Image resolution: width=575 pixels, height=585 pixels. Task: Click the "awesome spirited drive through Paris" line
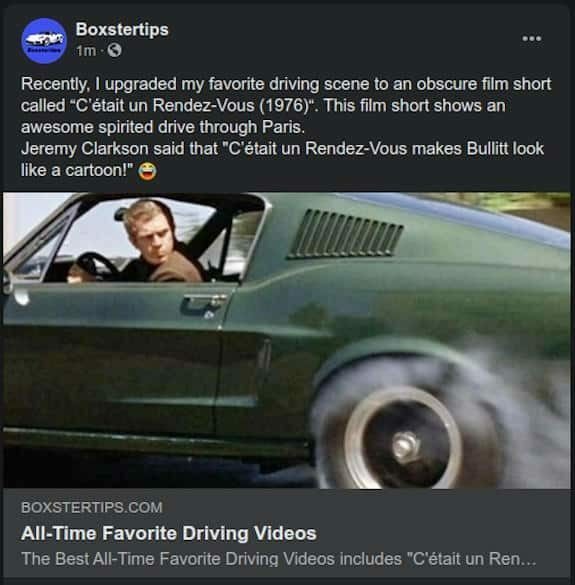point(163,127)
